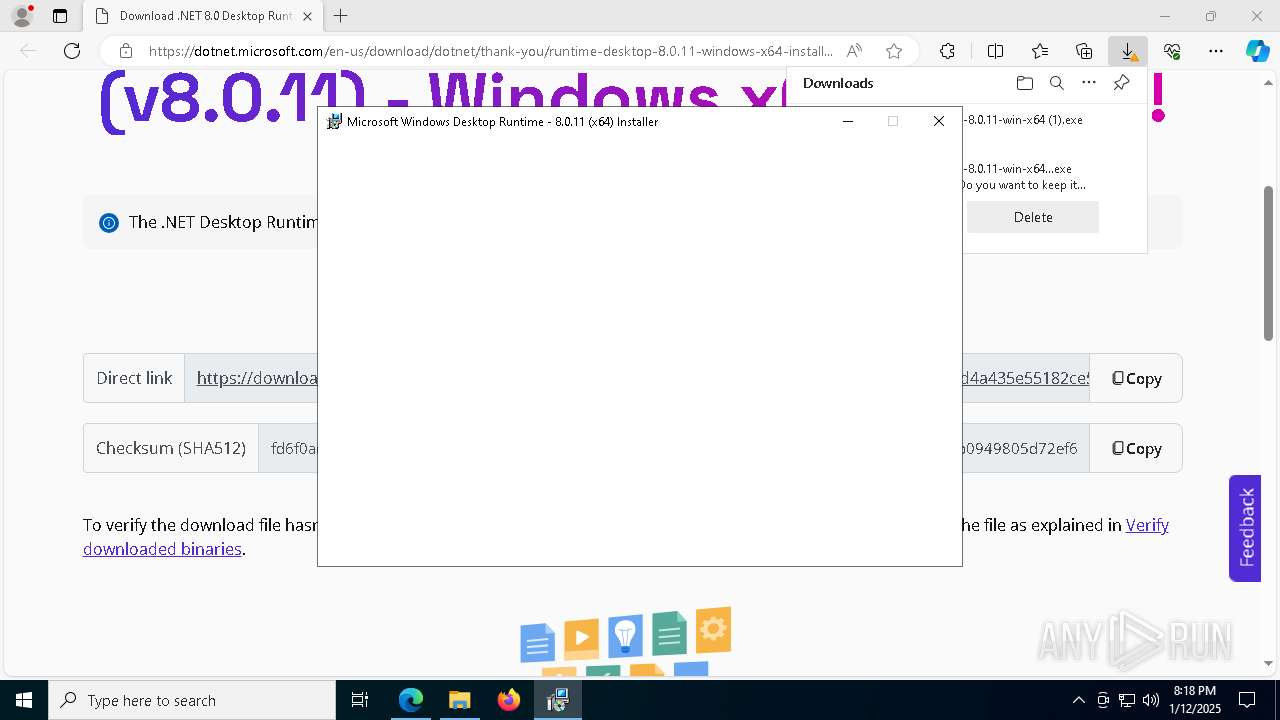This screenshot has height=720, width=1280.
Task: Click the installer title bar icon
Action: 335,122
